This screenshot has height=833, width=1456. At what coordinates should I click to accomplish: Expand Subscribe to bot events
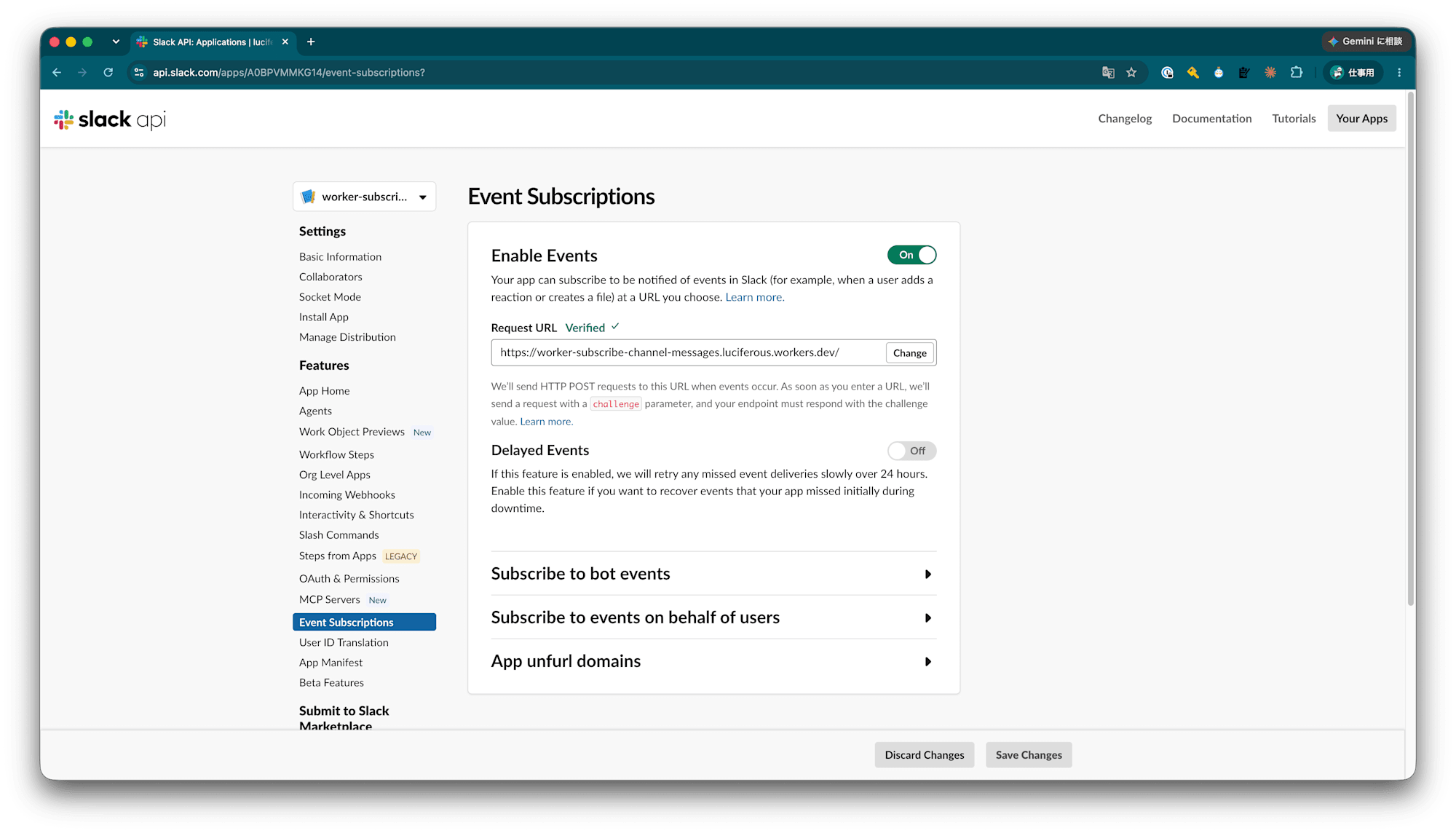point(713,574)
